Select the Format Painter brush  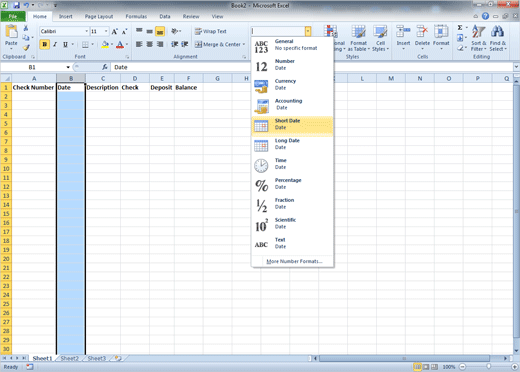coord(26,48)
